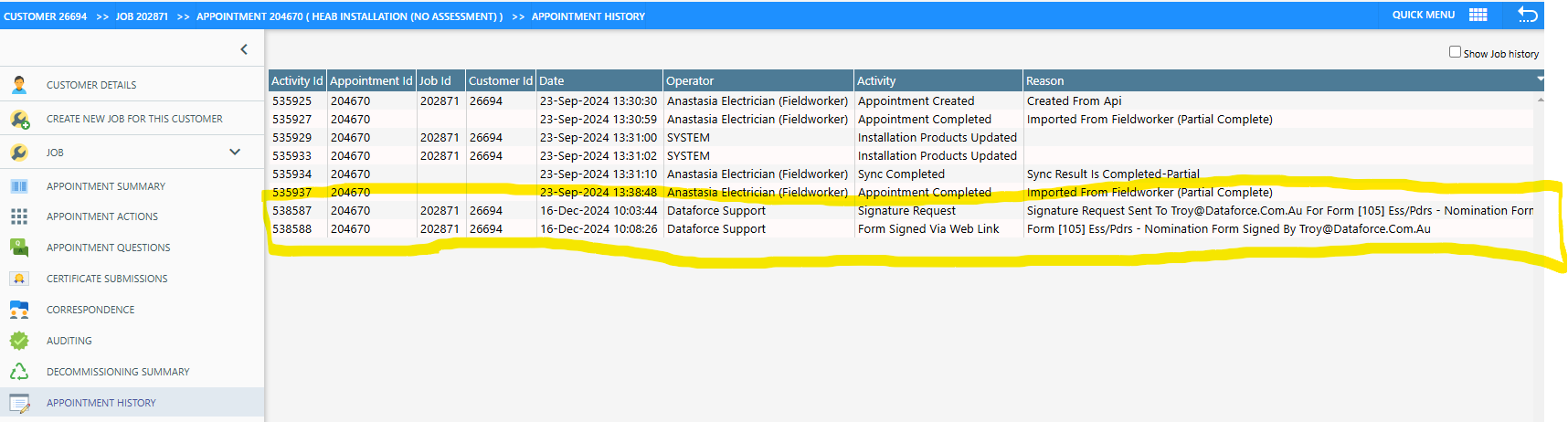Select activity row 535934
Image resolution: width=1568 pixels, height=422 pixels.
[x=901, y=174]
